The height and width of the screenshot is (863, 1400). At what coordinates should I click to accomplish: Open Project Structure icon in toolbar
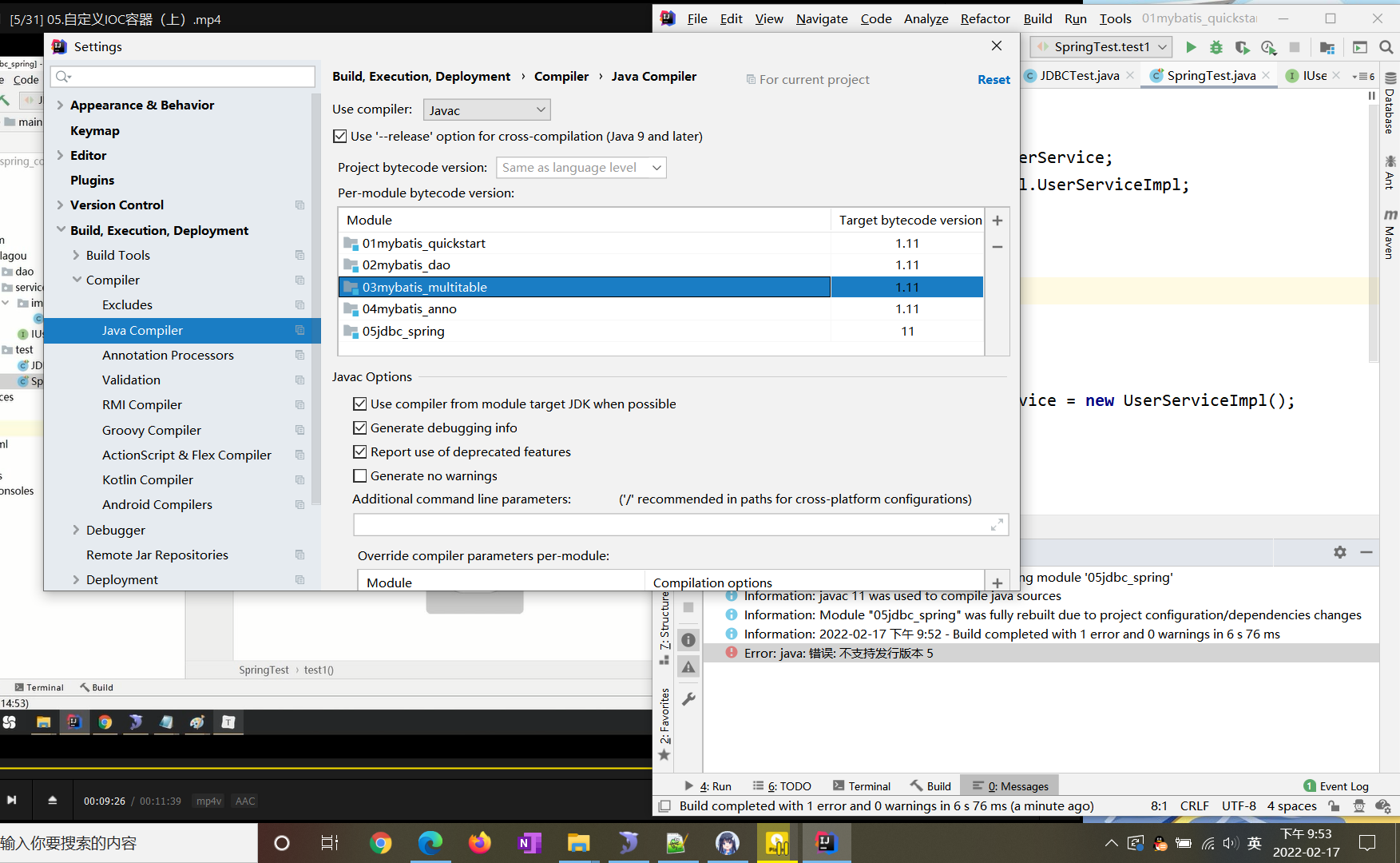pos(1327,47)
